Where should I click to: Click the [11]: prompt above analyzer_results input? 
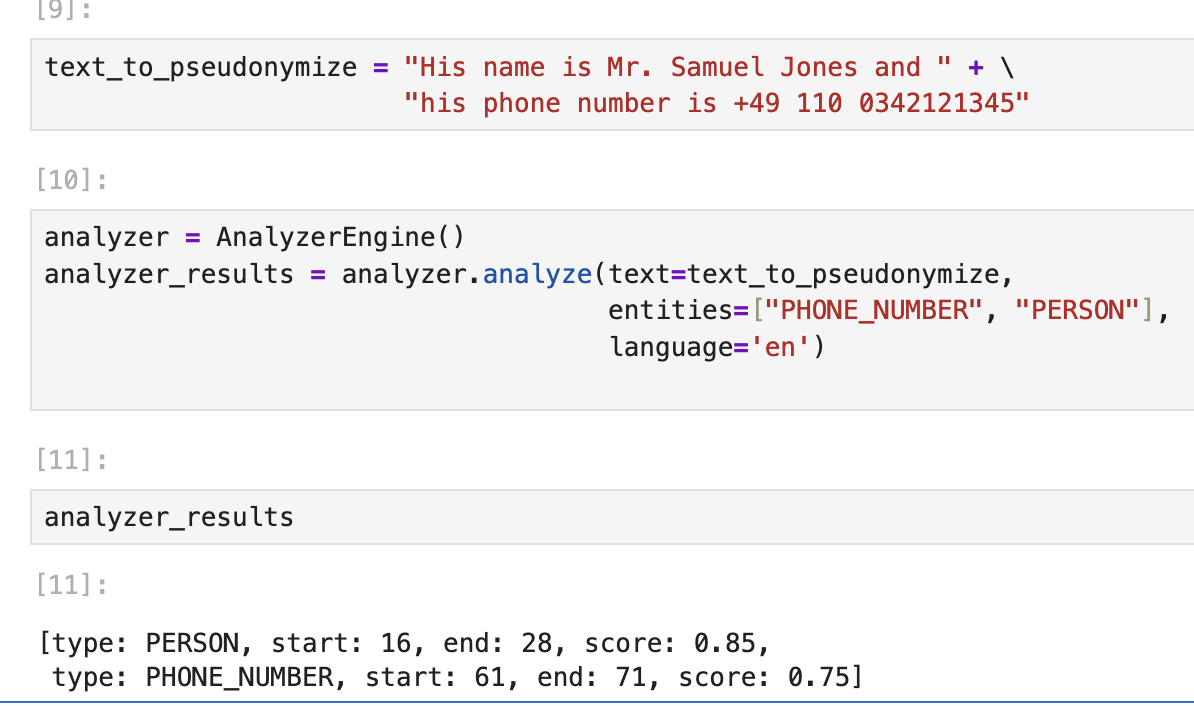tap(72, 460)
